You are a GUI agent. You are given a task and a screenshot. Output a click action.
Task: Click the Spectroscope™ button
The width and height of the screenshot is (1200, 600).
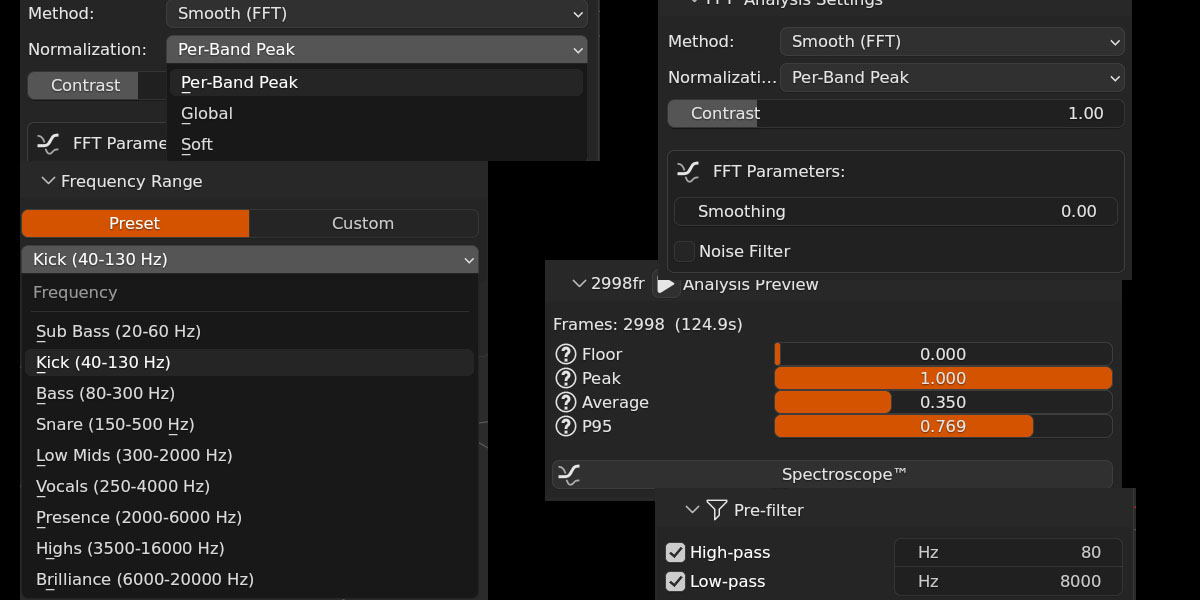point(832,474)
